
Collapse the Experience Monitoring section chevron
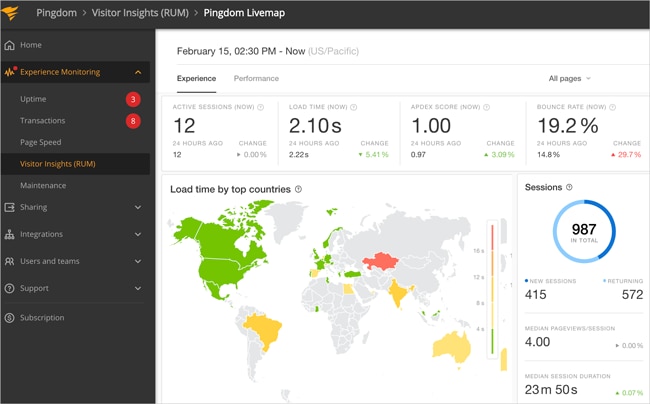[138, 73]
